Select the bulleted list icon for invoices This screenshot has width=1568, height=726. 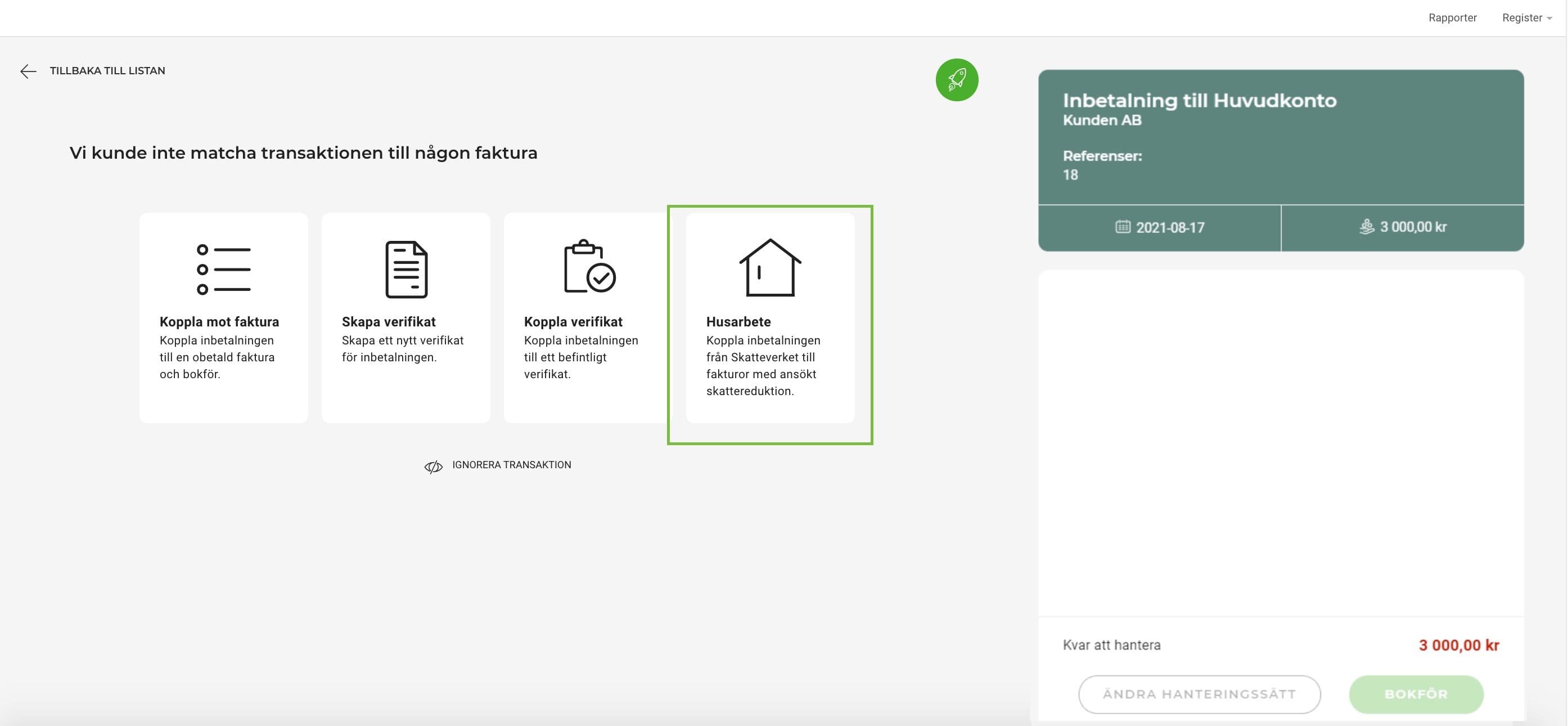tap(223, 269)
